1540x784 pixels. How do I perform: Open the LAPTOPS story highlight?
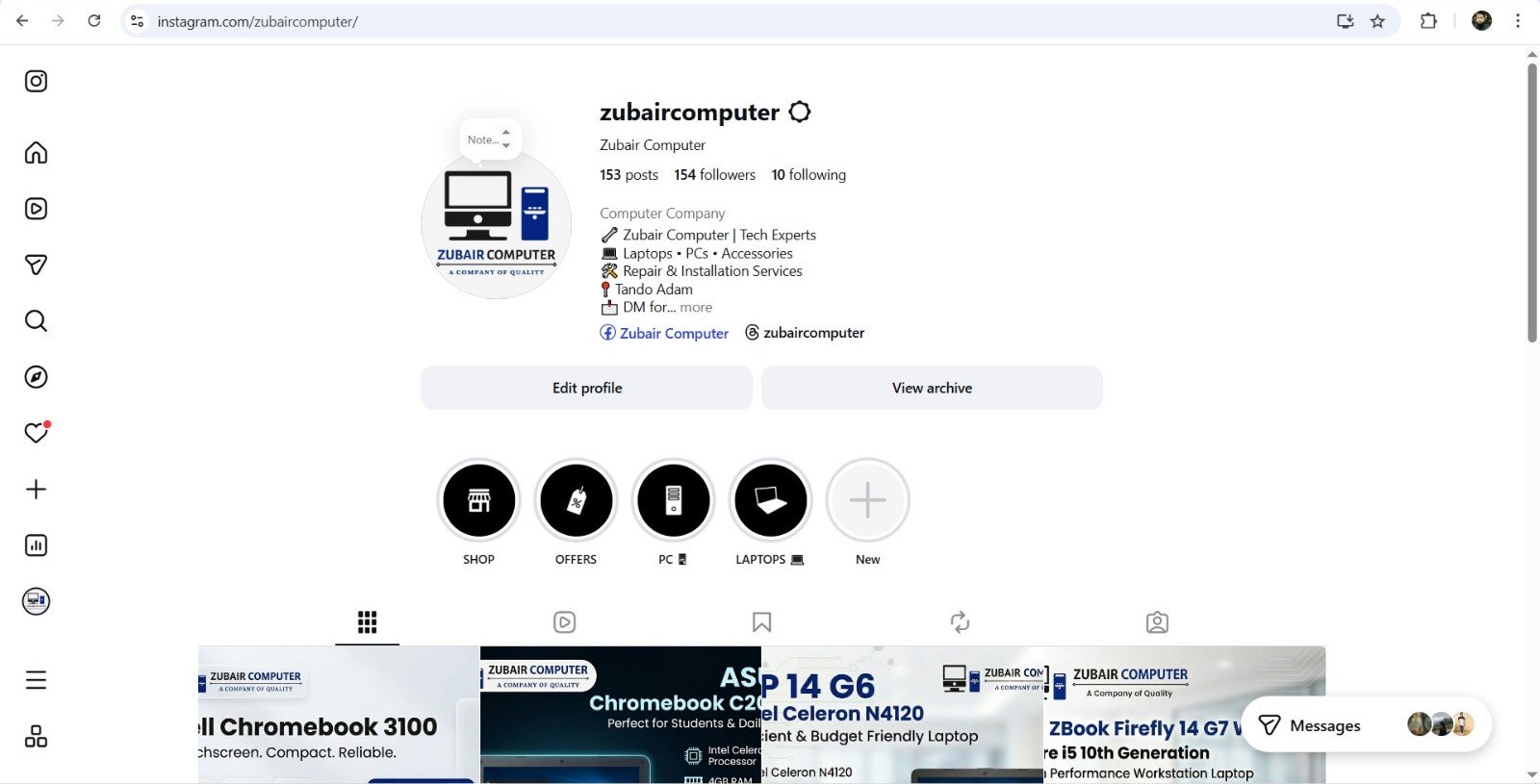(x=770, y=500)
